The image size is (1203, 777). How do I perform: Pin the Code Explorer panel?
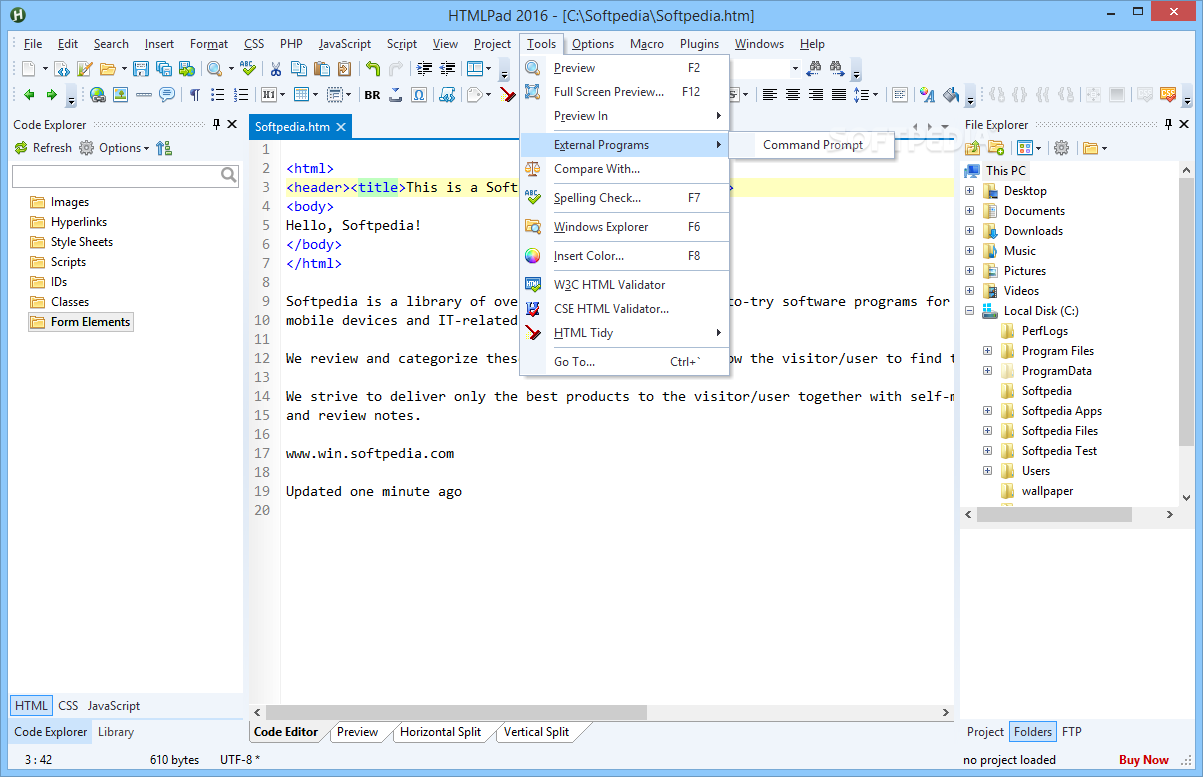tap(216, 124)
